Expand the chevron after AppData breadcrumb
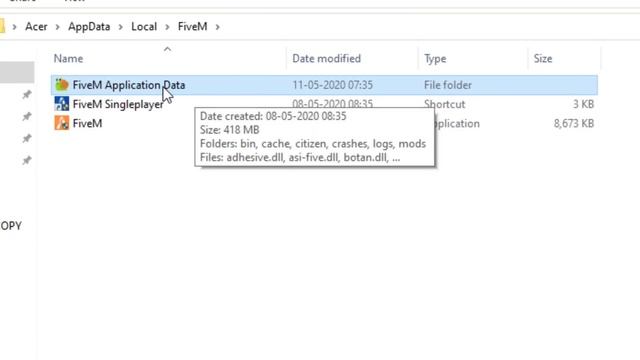Screen dimensions: 640x360 [120, 27]
